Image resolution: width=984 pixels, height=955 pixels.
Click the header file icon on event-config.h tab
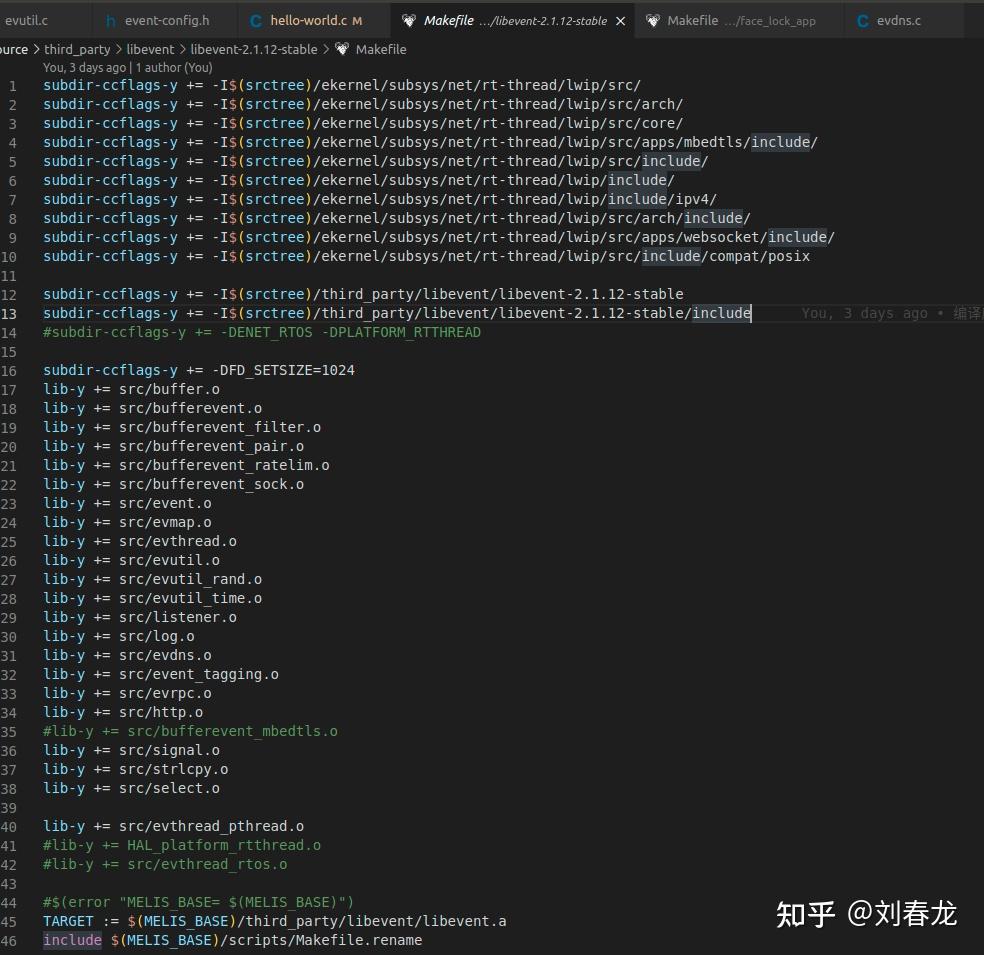110,21
